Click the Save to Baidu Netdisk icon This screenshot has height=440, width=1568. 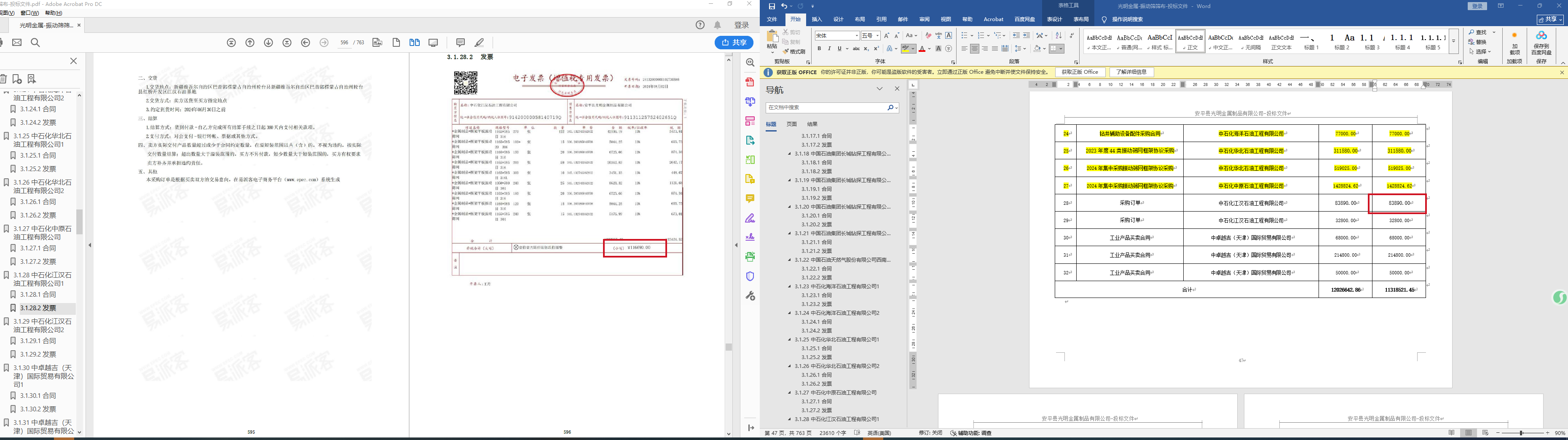1541,44
